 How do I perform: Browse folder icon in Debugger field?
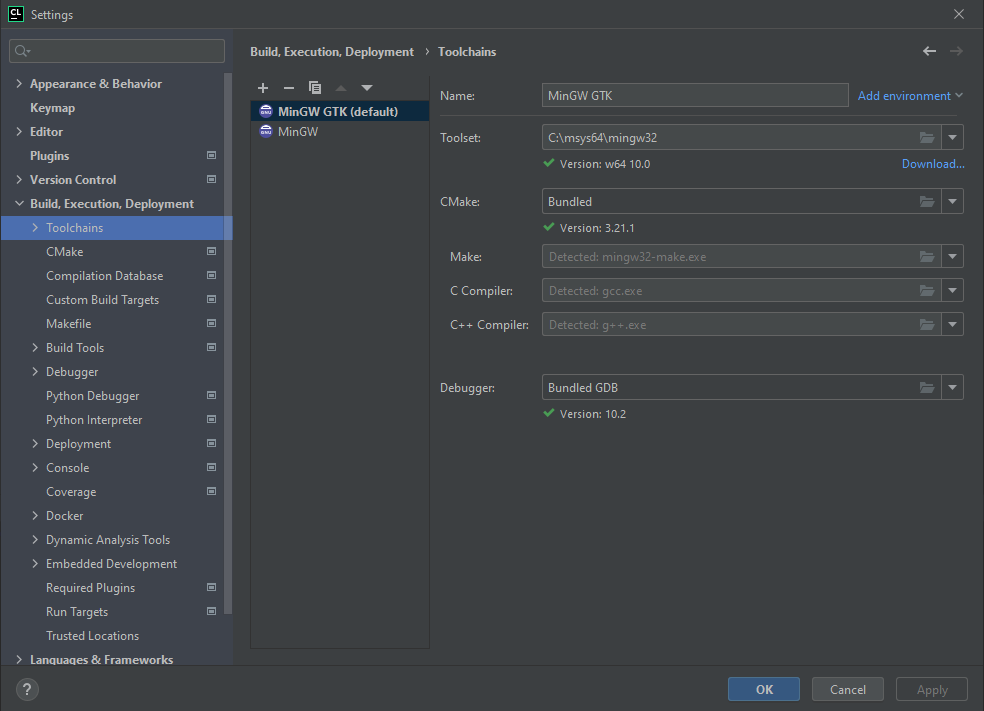point(927,388)
